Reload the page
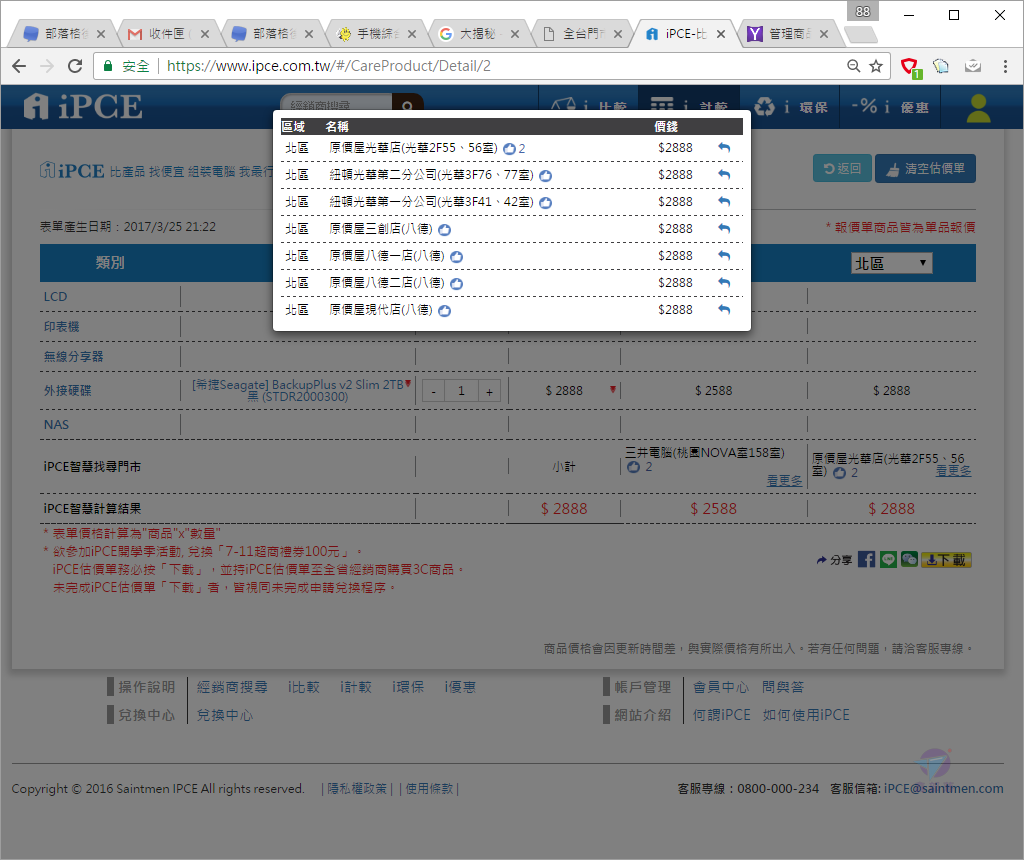 coord(75,66)
